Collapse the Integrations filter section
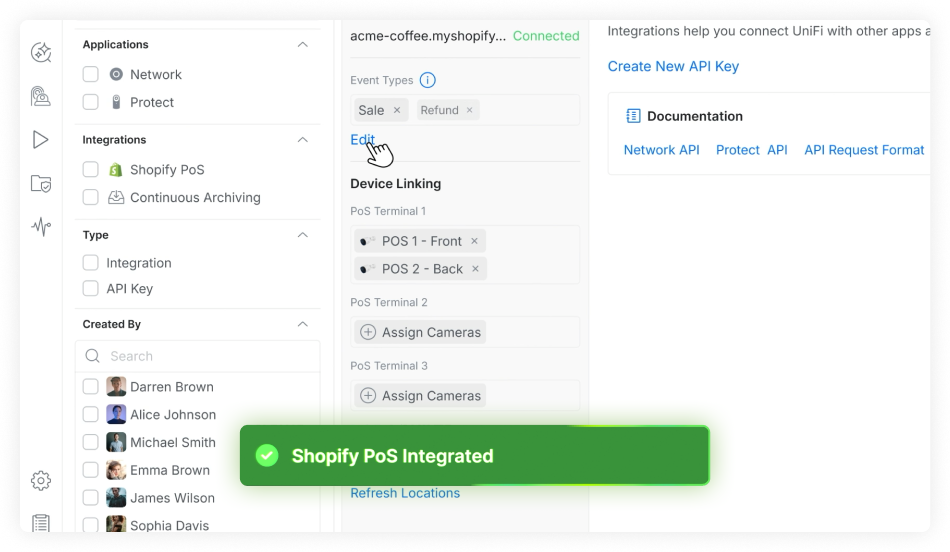The image size is (950, 552). click(303, 140)
